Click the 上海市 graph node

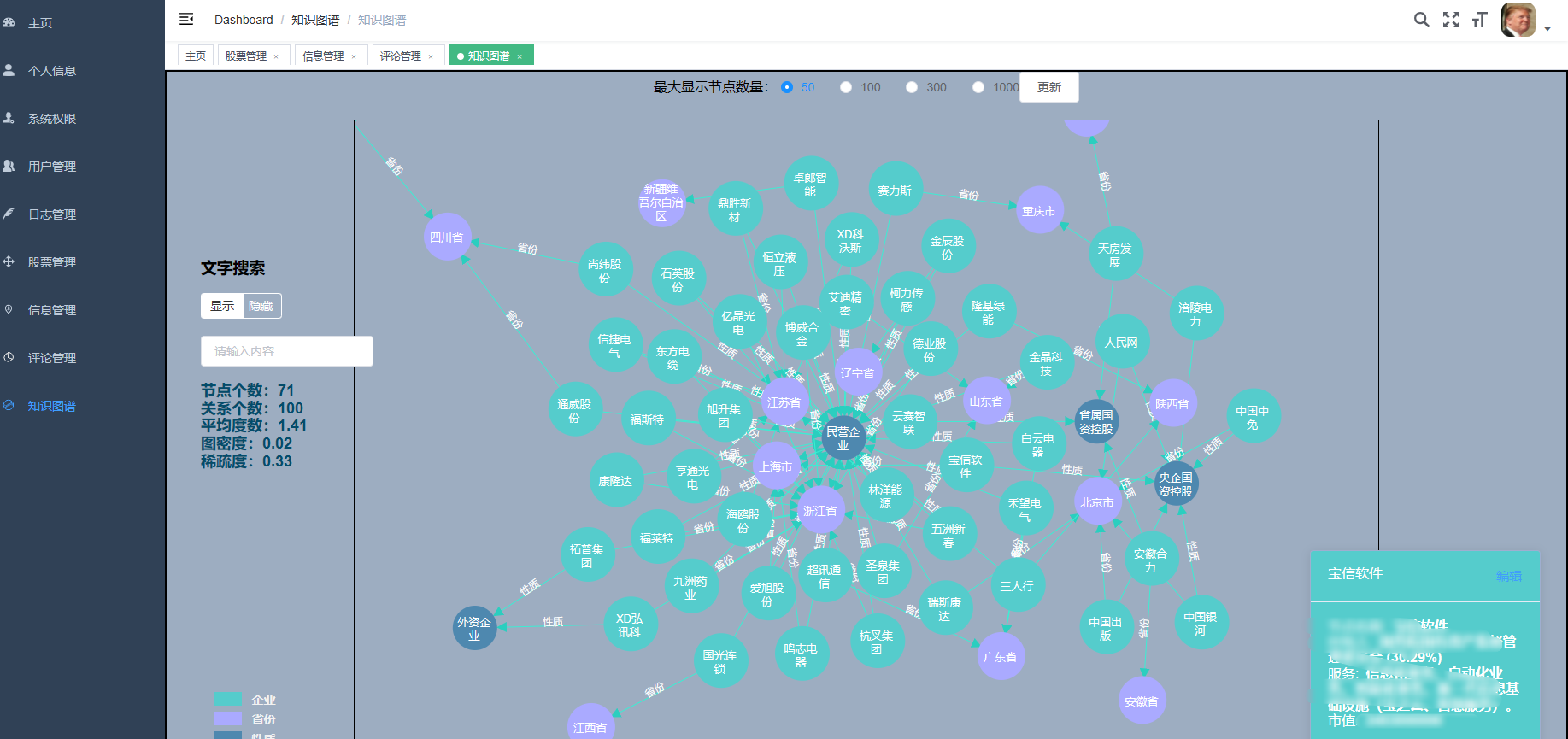776,466
